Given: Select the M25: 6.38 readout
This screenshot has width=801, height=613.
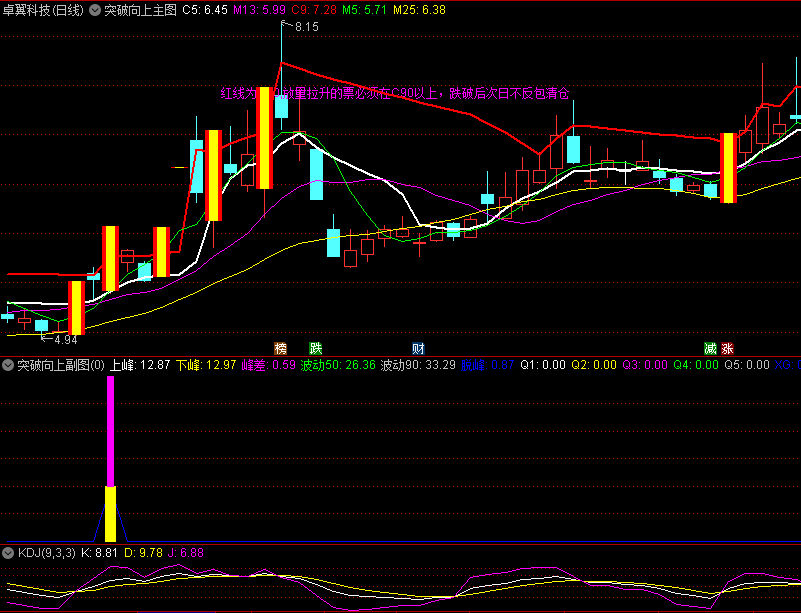Looking at the screenshot, I should click(418, 10).
